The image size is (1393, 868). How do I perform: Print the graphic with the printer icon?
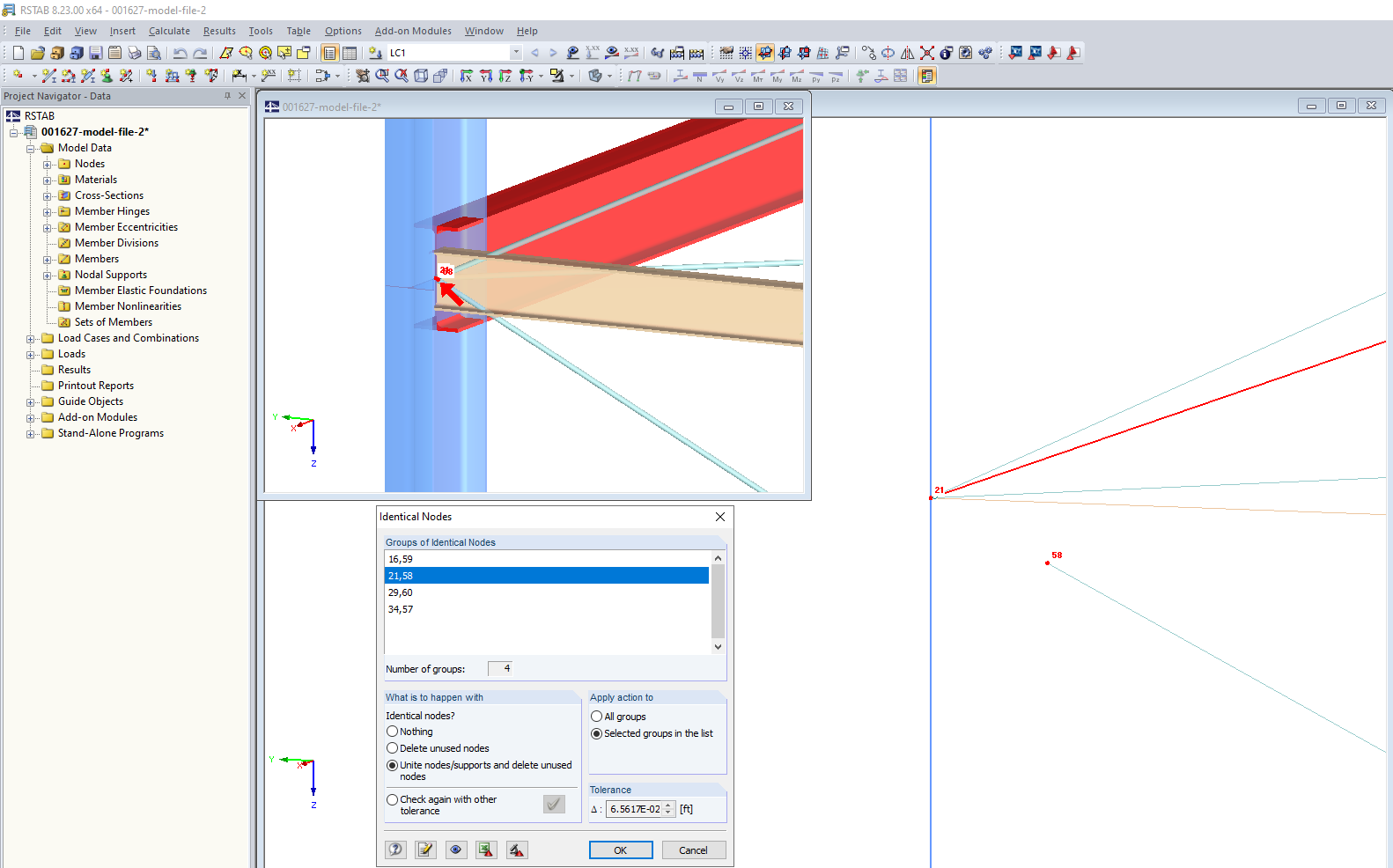pos(134,53)
